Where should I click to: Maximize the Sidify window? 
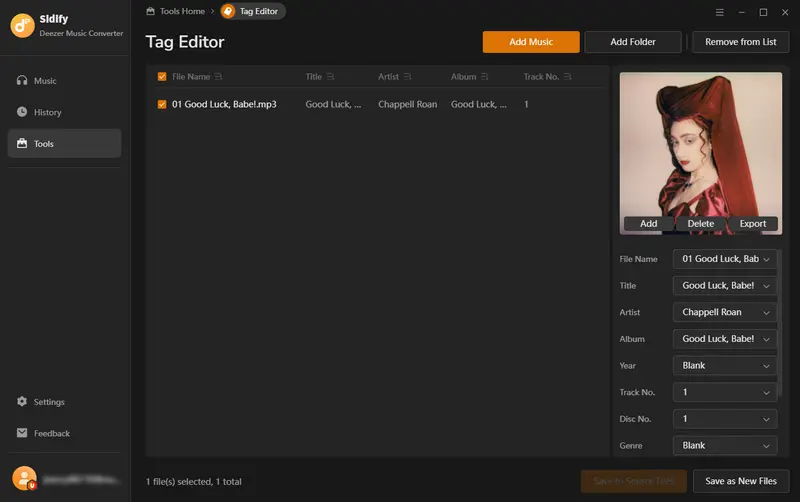click(x=763, y=12)
